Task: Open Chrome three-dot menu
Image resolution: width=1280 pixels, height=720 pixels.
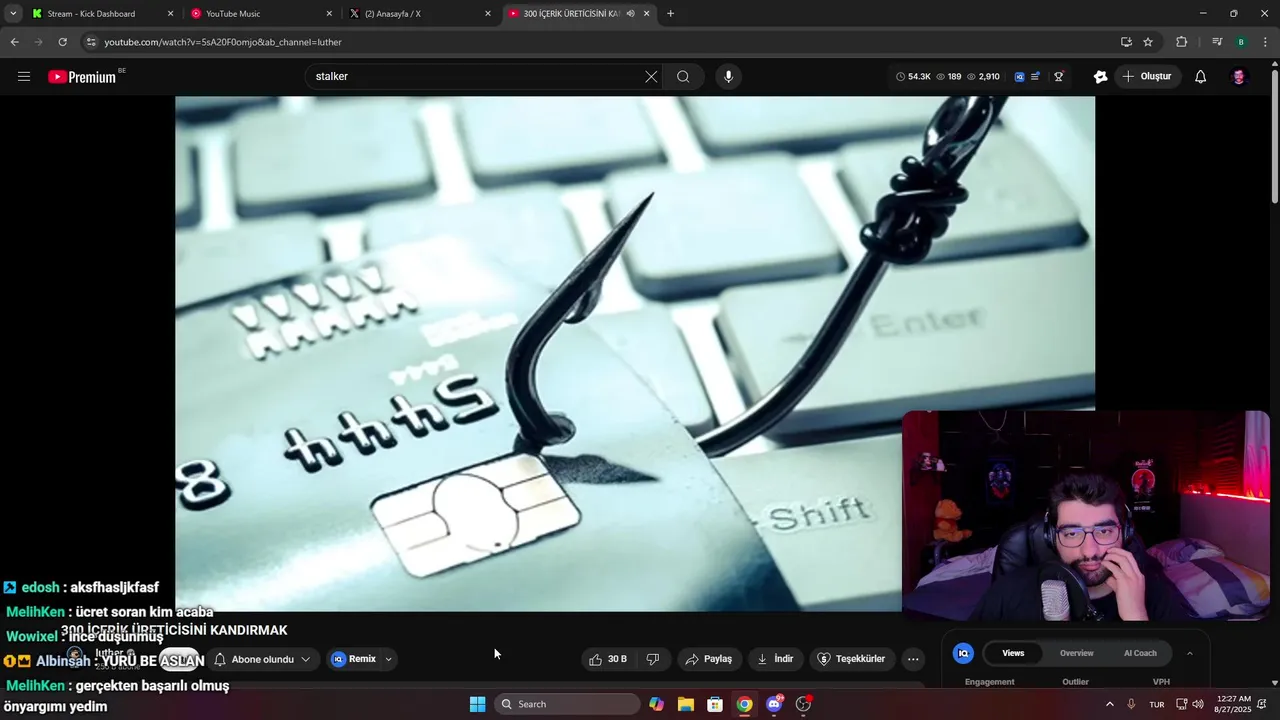Action: (1266, 42)
